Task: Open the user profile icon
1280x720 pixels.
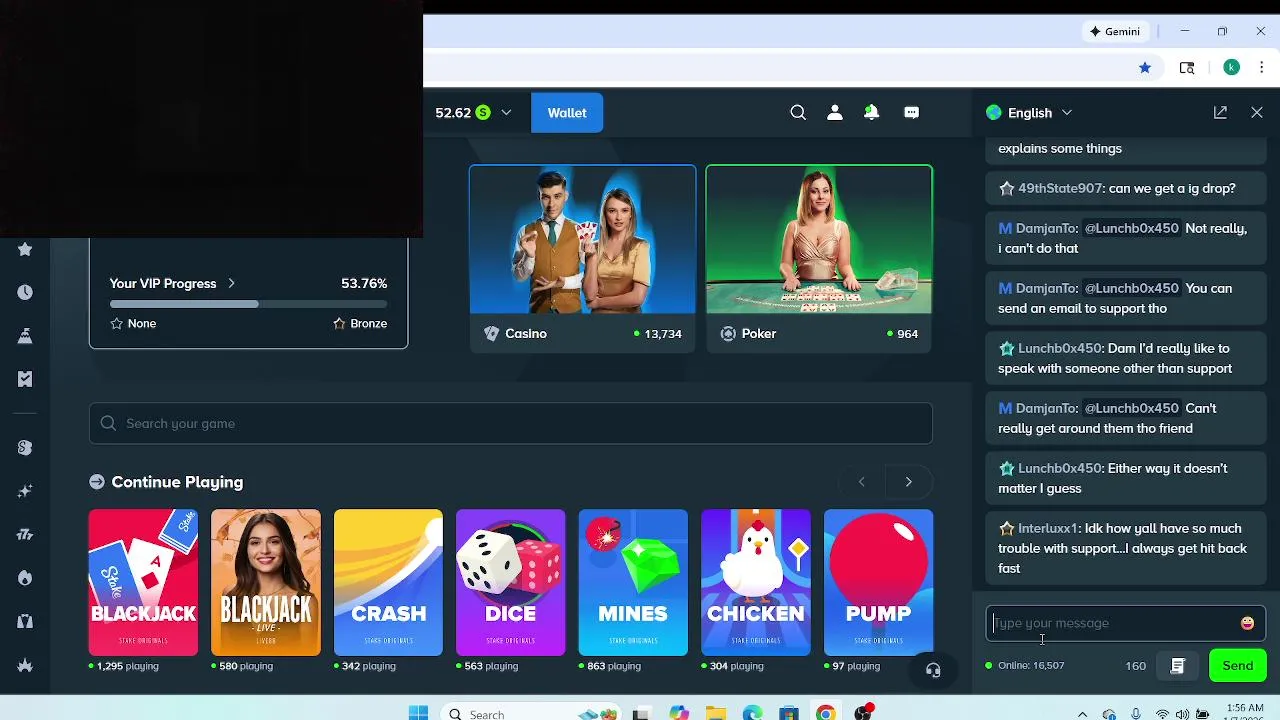Action: coord(835,113)
